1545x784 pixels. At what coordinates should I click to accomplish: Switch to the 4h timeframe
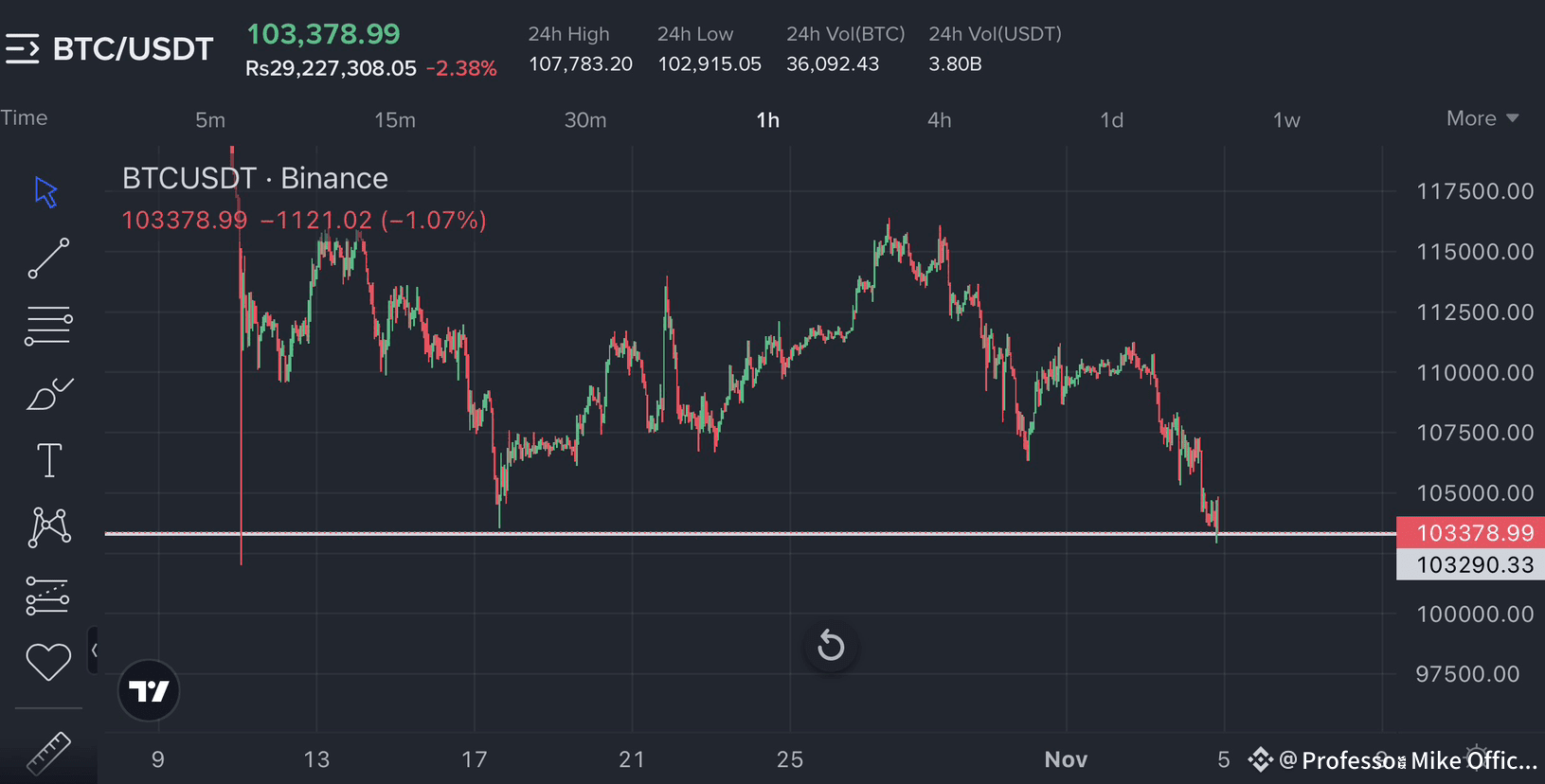[x=939, y=120]
